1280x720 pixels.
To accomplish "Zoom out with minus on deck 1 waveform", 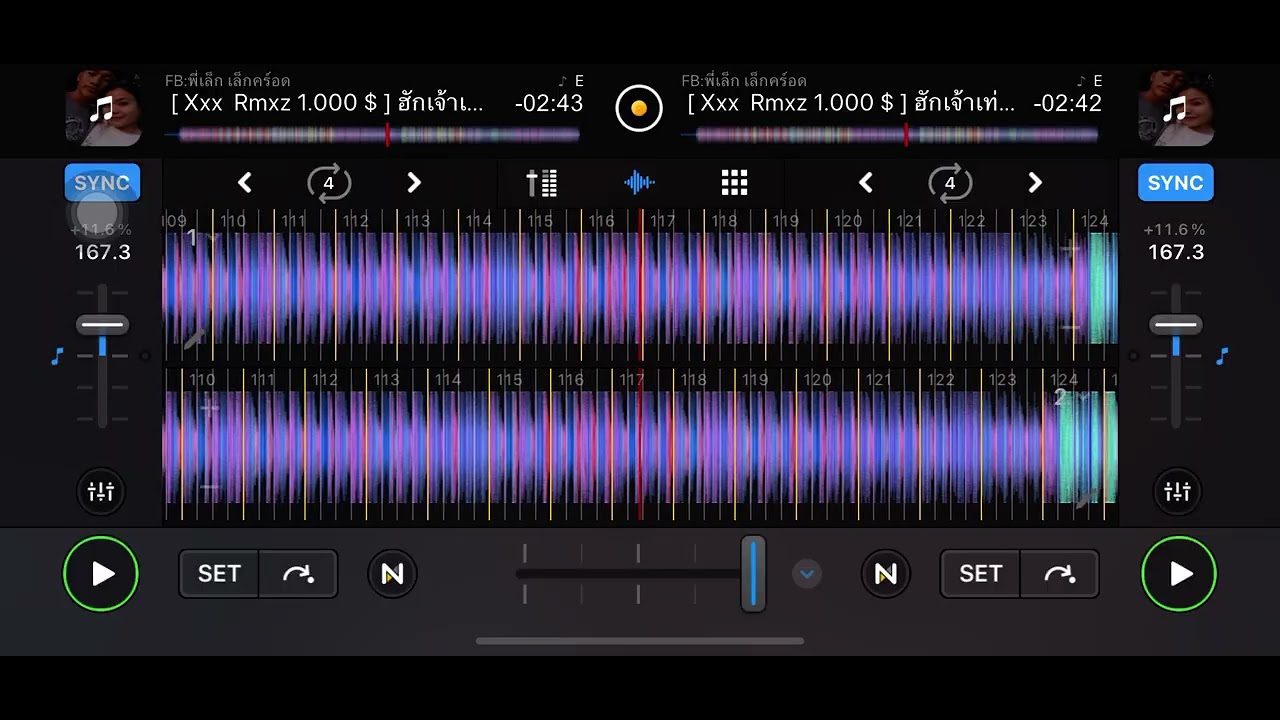I will point(1071,327).
